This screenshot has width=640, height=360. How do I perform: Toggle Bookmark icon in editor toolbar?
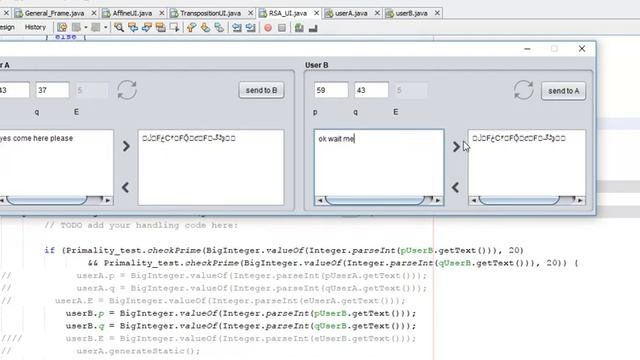click(219, 27)
